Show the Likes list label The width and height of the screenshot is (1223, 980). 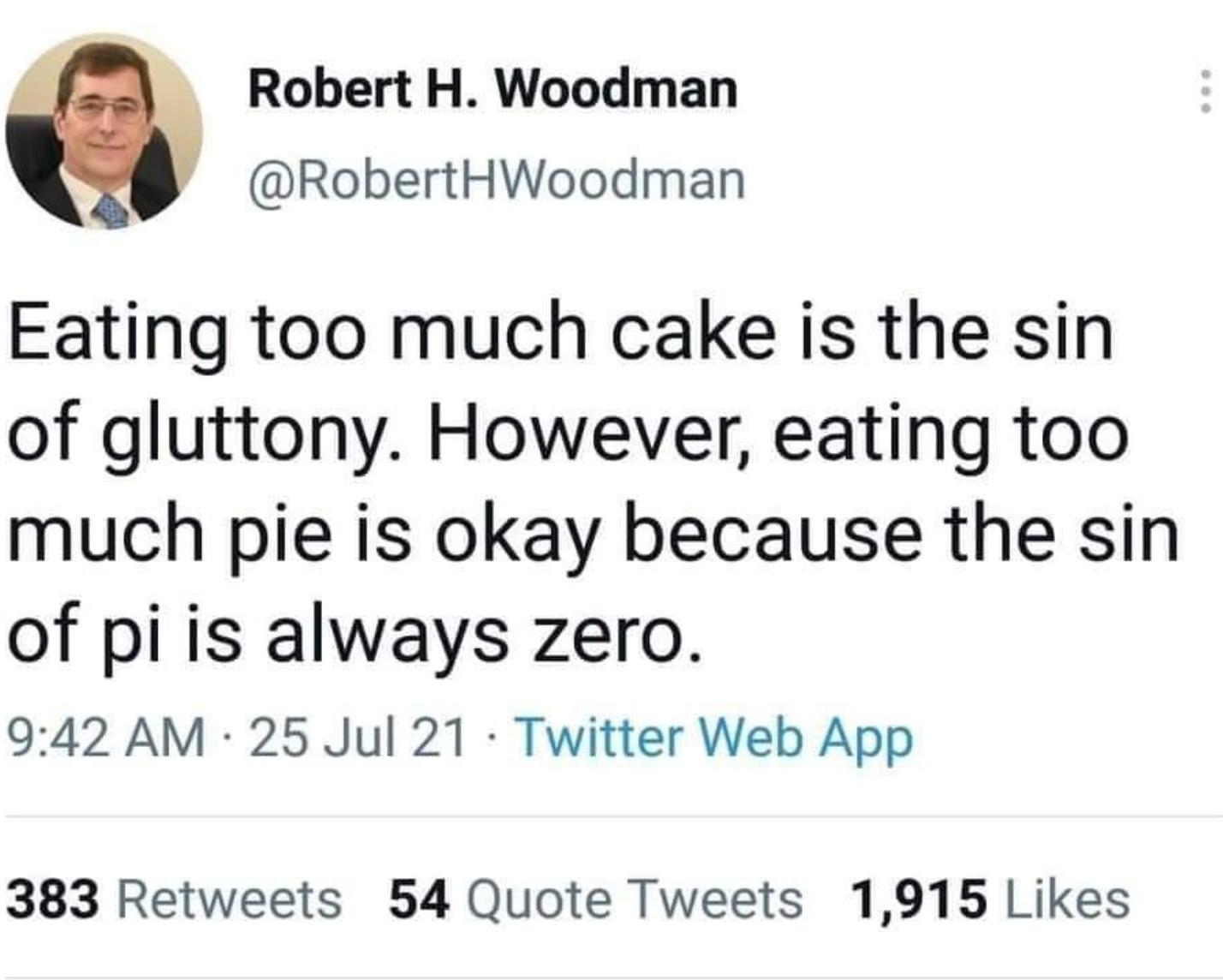[x=1066, y=899]
